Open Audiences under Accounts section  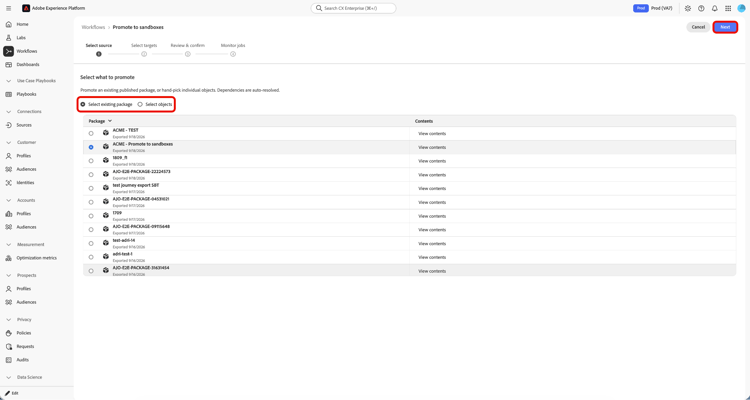point(26,227)
